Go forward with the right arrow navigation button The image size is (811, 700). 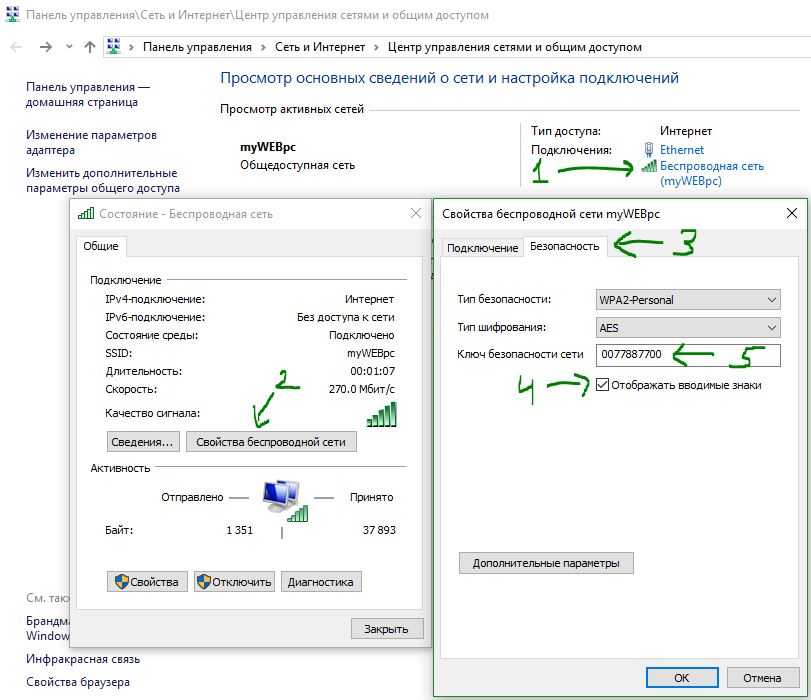(46, 47)
